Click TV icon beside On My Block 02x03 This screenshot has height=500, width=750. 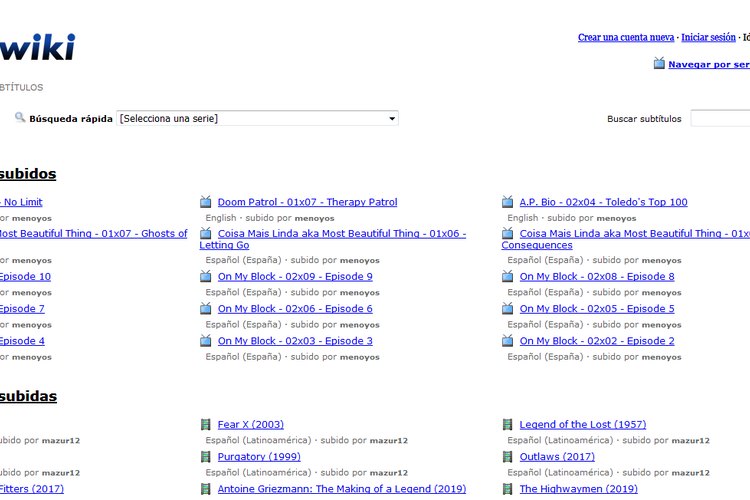[x=206, y=341]
